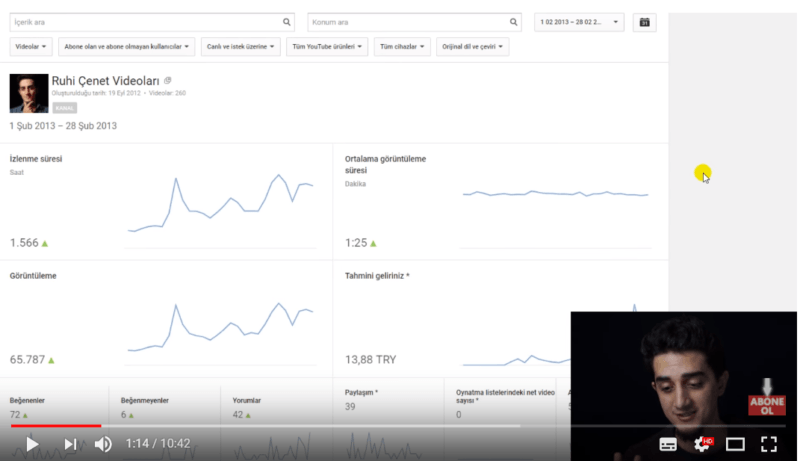Click the ABONE OL subscribe watermark

pyautogui.click(x=767, y=398)
